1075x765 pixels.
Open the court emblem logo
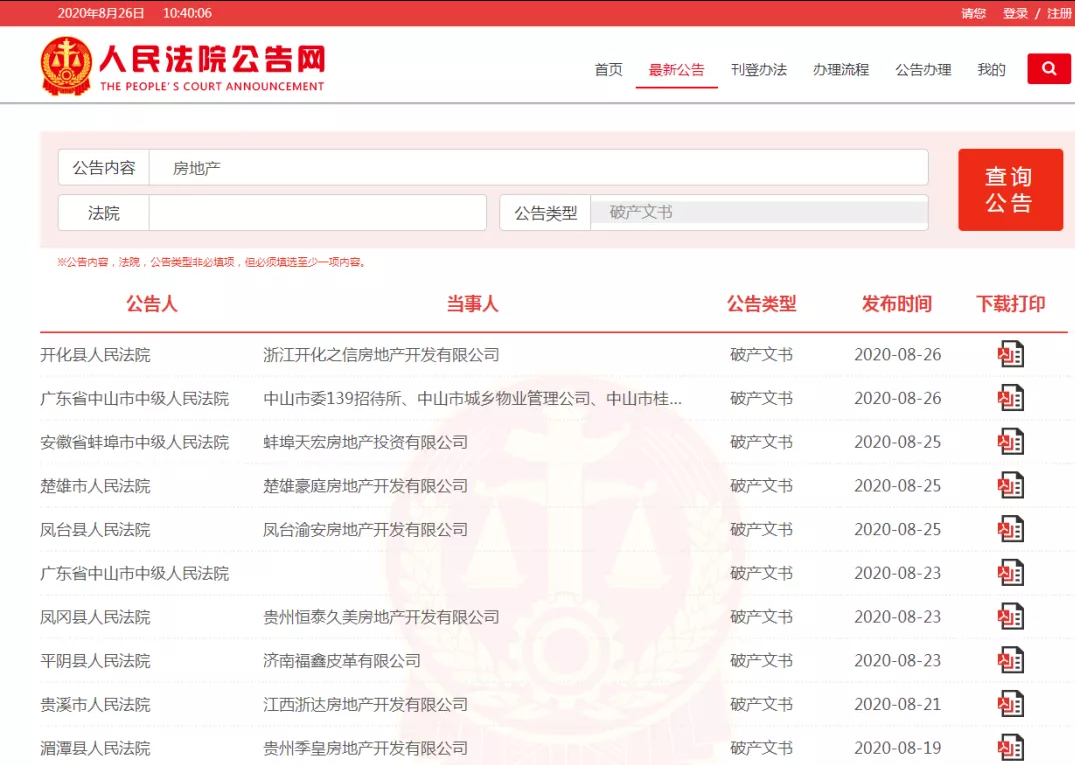(x=66, y=66)
